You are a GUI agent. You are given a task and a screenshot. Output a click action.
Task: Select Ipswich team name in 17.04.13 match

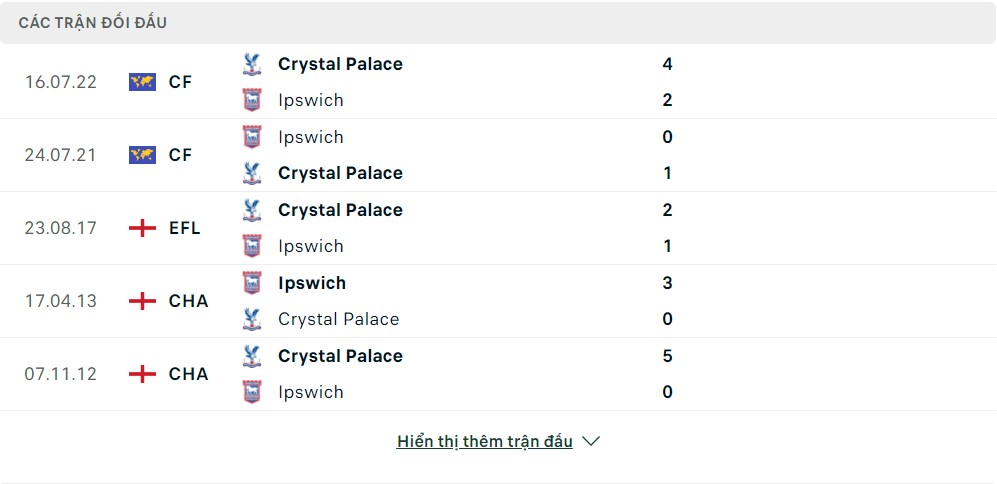312,283
